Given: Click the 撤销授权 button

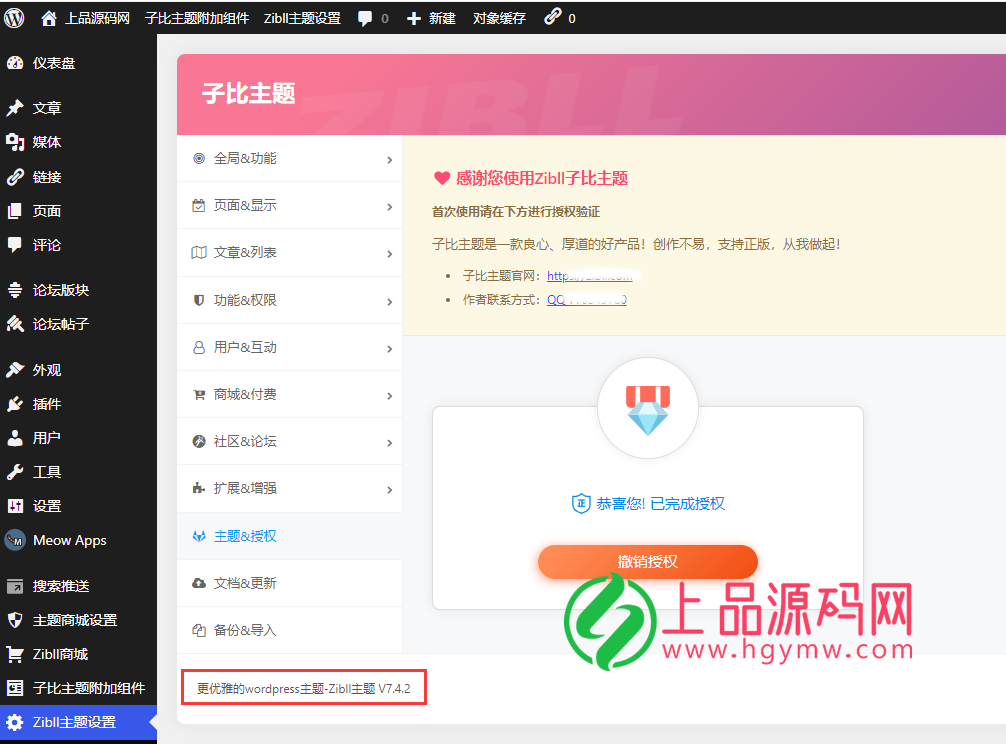Looking at the screenshot, I should pos(647,561).
